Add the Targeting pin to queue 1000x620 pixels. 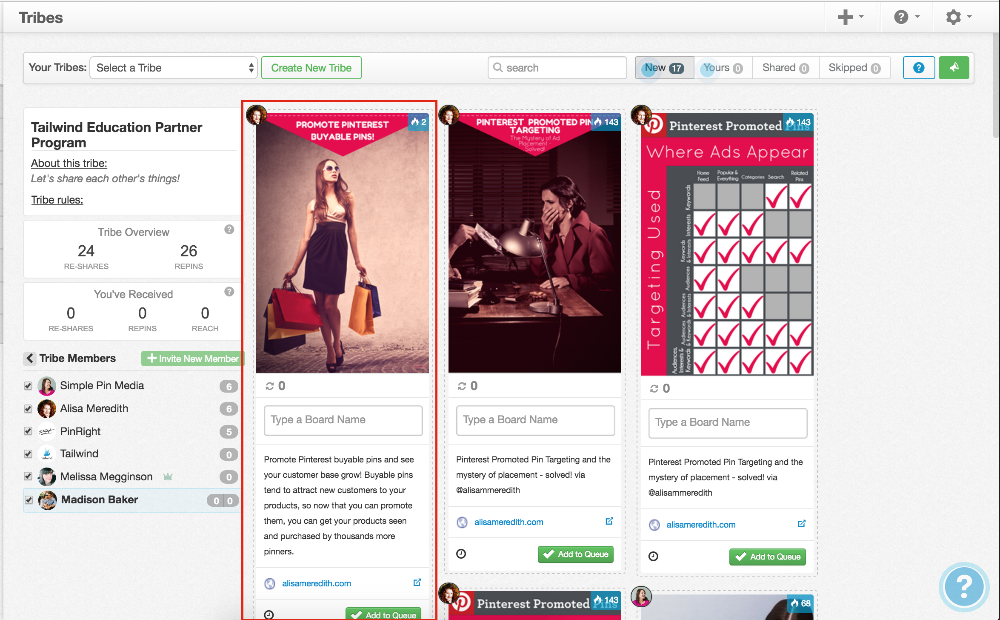click(x=576, y=554)
